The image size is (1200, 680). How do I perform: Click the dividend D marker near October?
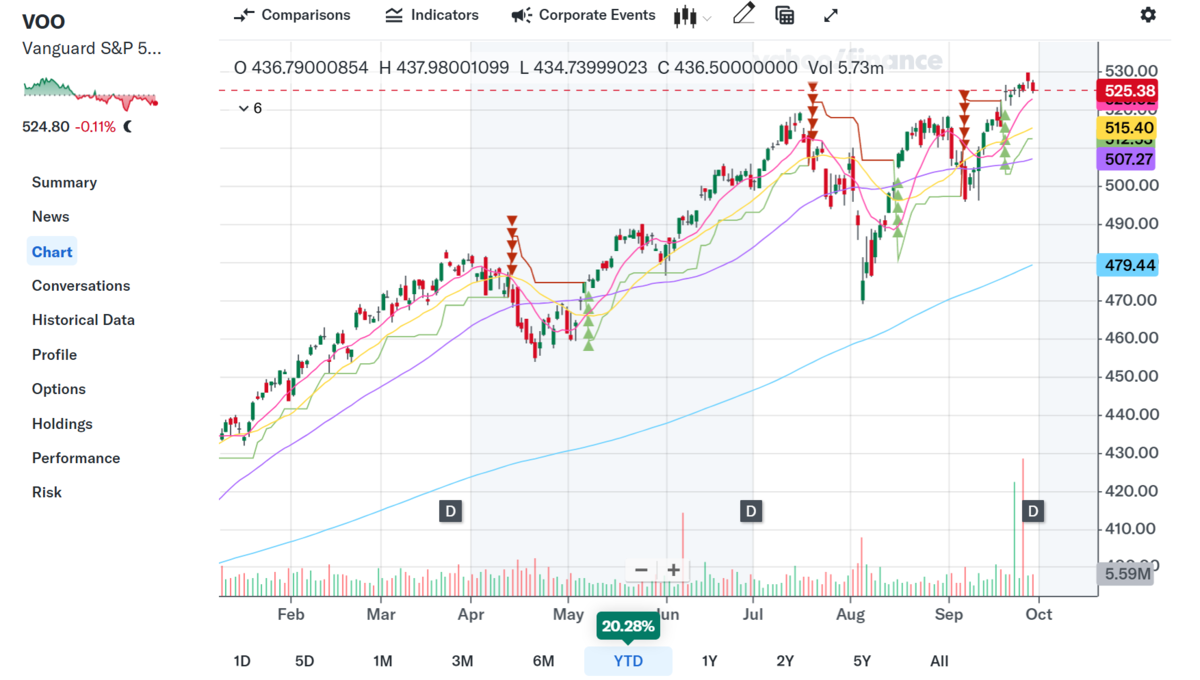pyautogui.click(x=1033, y=511)
